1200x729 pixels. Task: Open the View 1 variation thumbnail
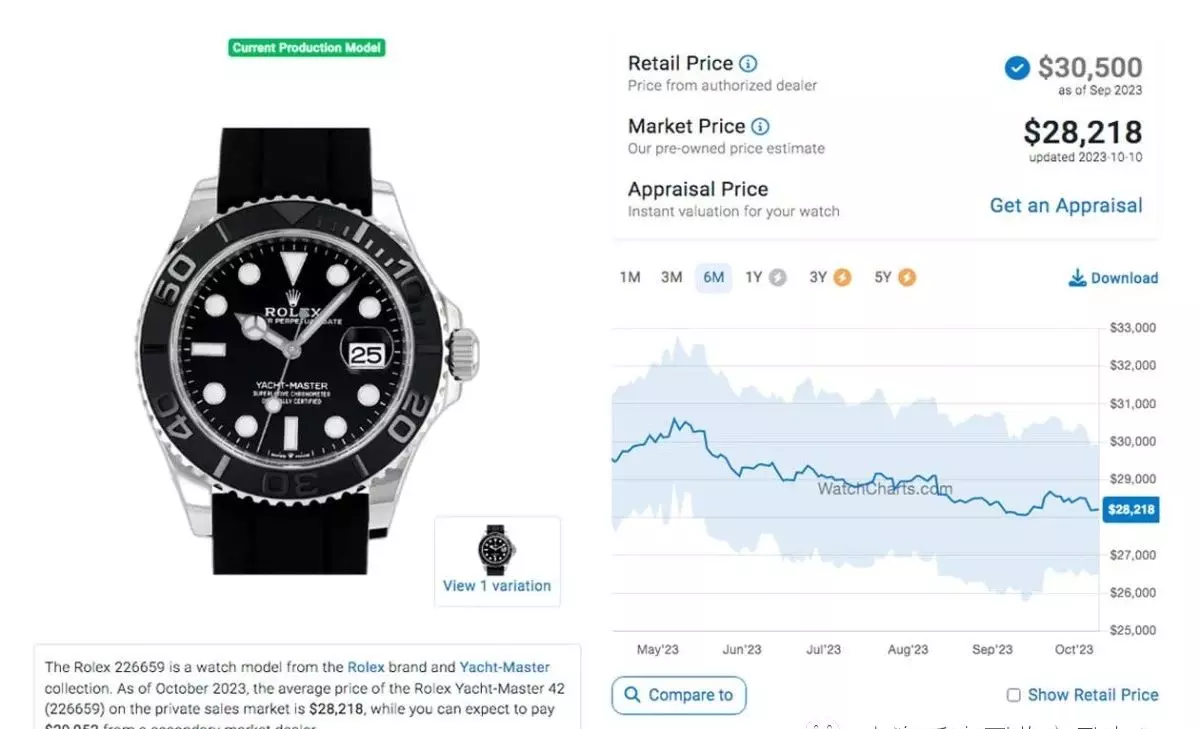[497, 560]
